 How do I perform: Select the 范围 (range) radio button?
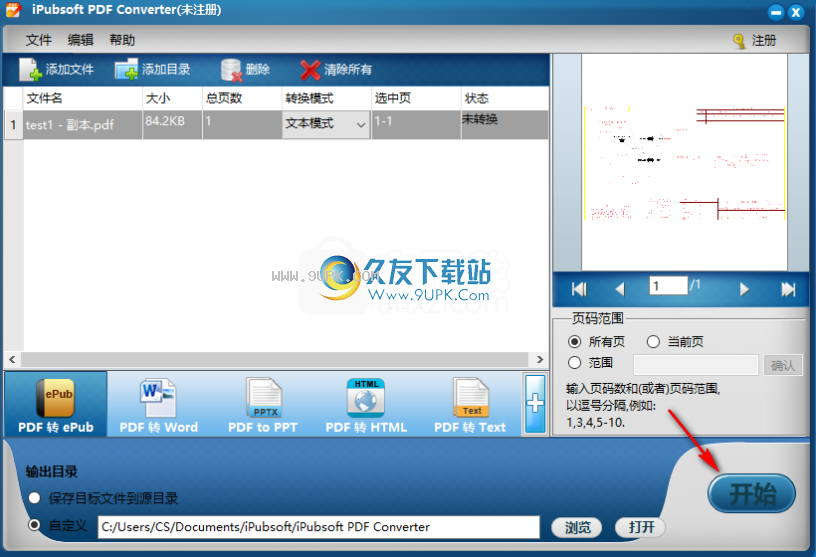coord(575,362)
